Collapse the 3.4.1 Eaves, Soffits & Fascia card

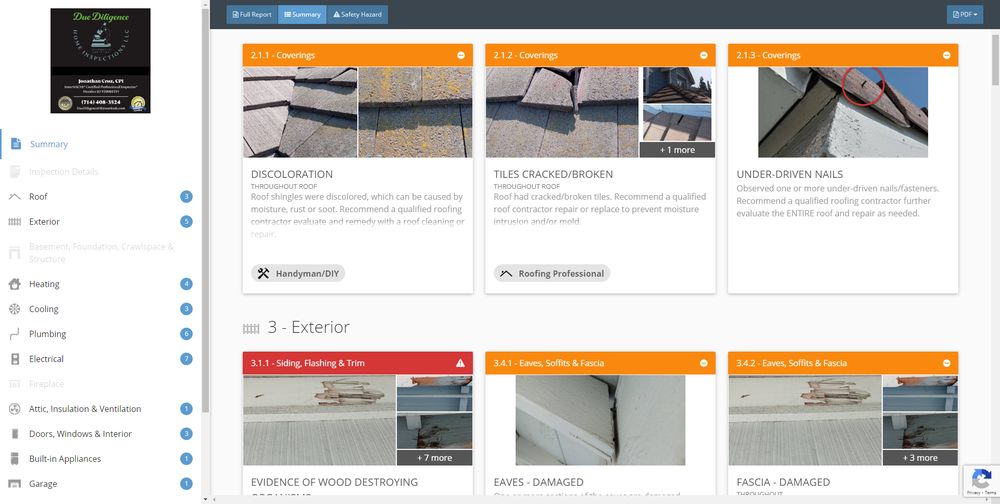click(x=703, y=363)
